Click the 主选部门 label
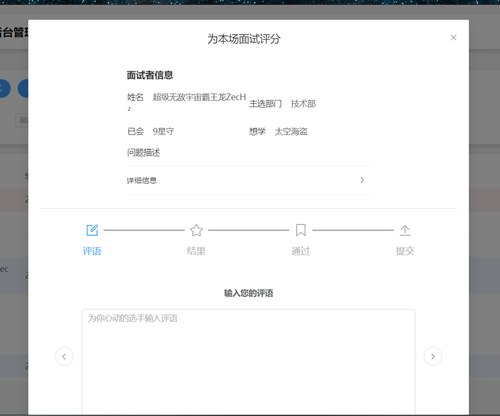Image resolution: width=500 pixels, height=416 pixels. coord(266,104)
